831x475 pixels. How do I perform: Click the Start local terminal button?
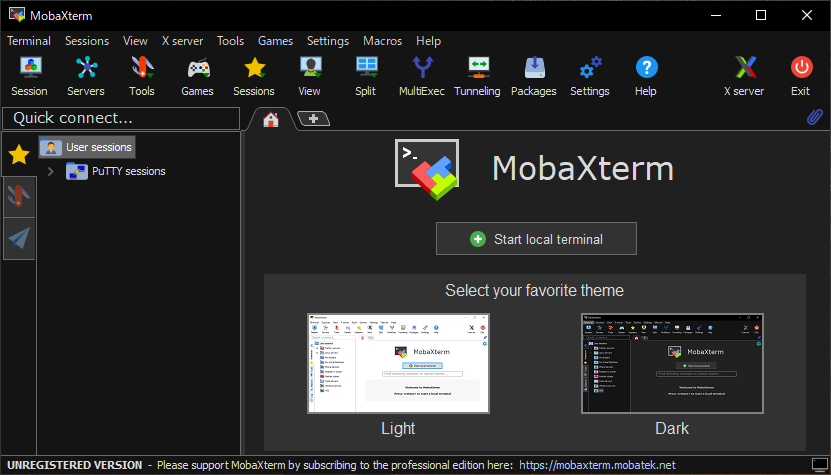536,240
